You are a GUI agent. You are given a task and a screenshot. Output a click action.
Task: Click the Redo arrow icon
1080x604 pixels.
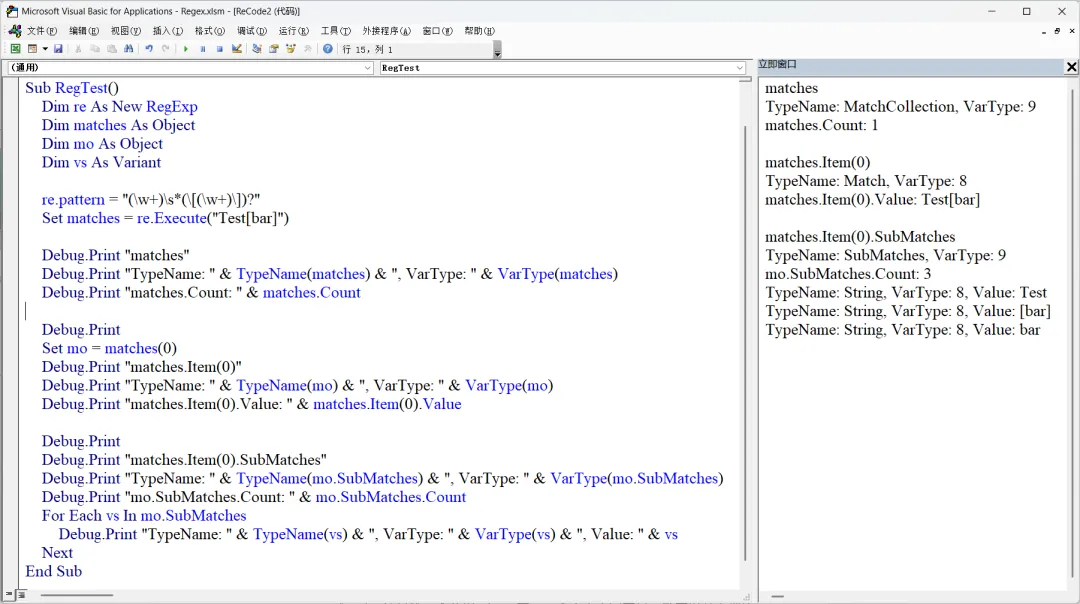165,49
